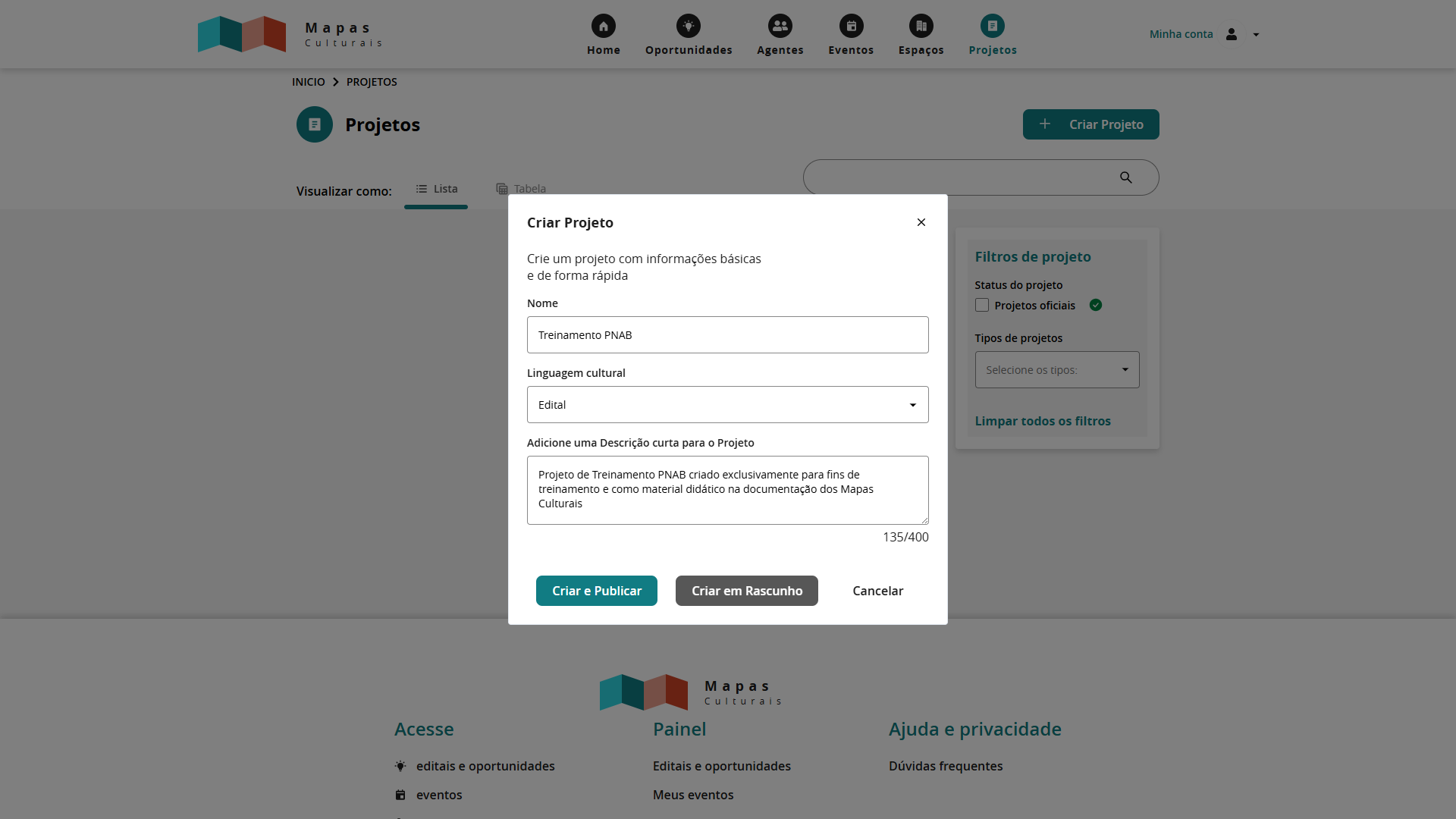Go to INICIO via breadcrumb
The height and width of the screenshot is (819, 1456).
point(309,82)
